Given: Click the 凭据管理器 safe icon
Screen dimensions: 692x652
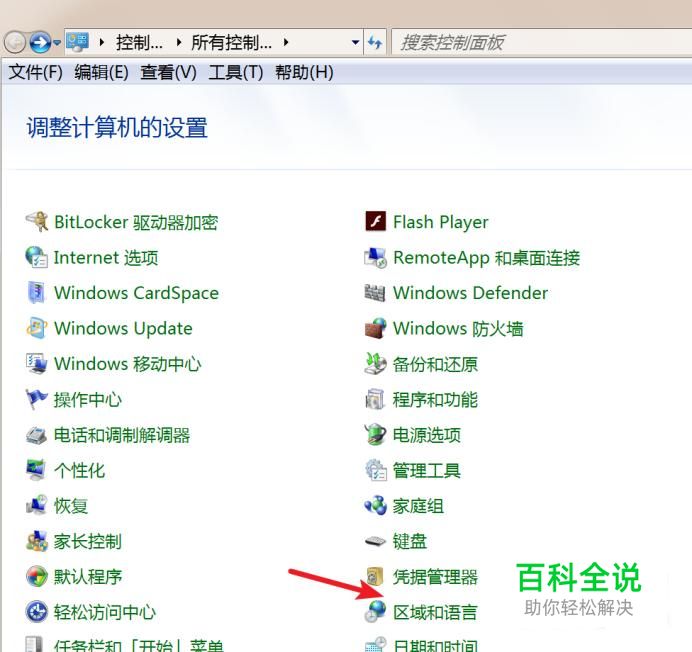Looking at the screenshot, I should point(376,577).
